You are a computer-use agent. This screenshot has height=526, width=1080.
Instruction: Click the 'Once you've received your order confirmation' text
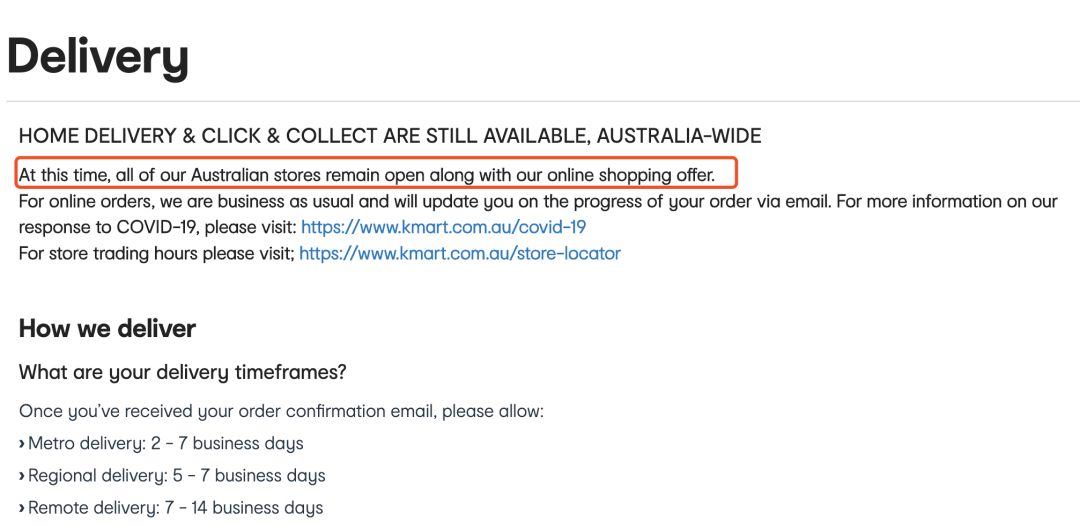click(x=281, y=412)
